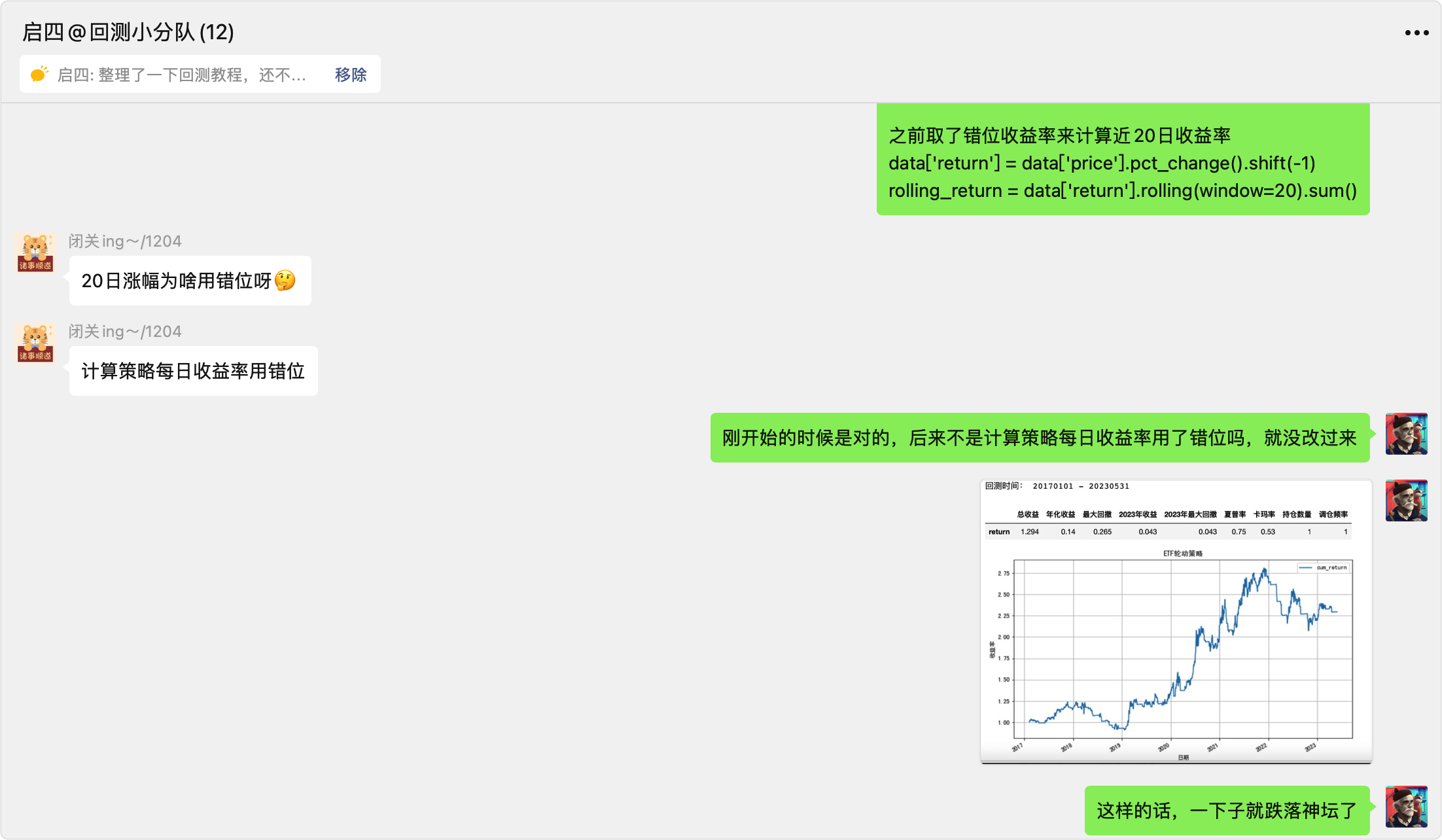The image size is (1442, 840).
Task: Click green bubble '这样的话,一下子就跌落神坛了'
Action: click(x=1226, y=811)
